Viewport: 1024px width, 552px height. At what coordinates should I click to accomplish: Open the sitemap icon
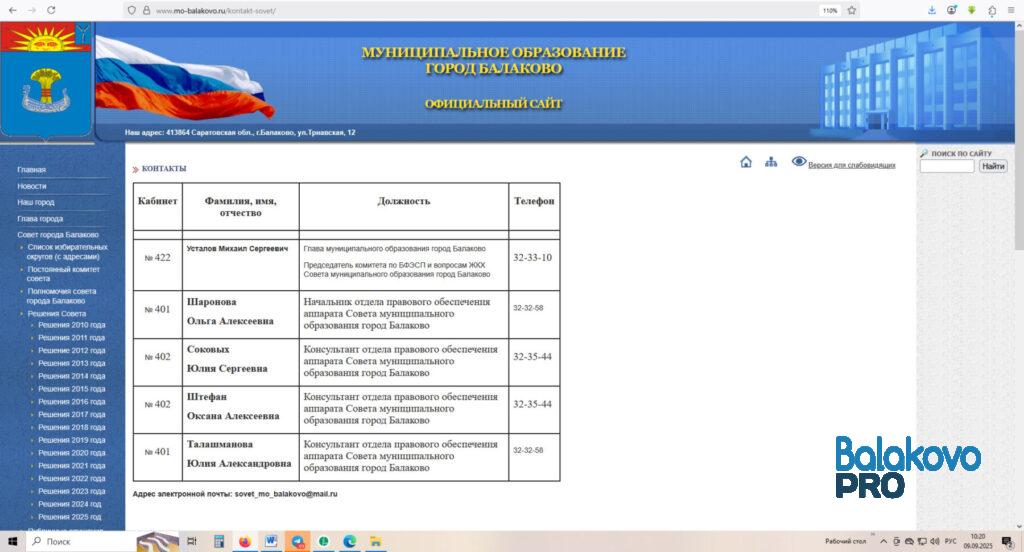(771, 162)
